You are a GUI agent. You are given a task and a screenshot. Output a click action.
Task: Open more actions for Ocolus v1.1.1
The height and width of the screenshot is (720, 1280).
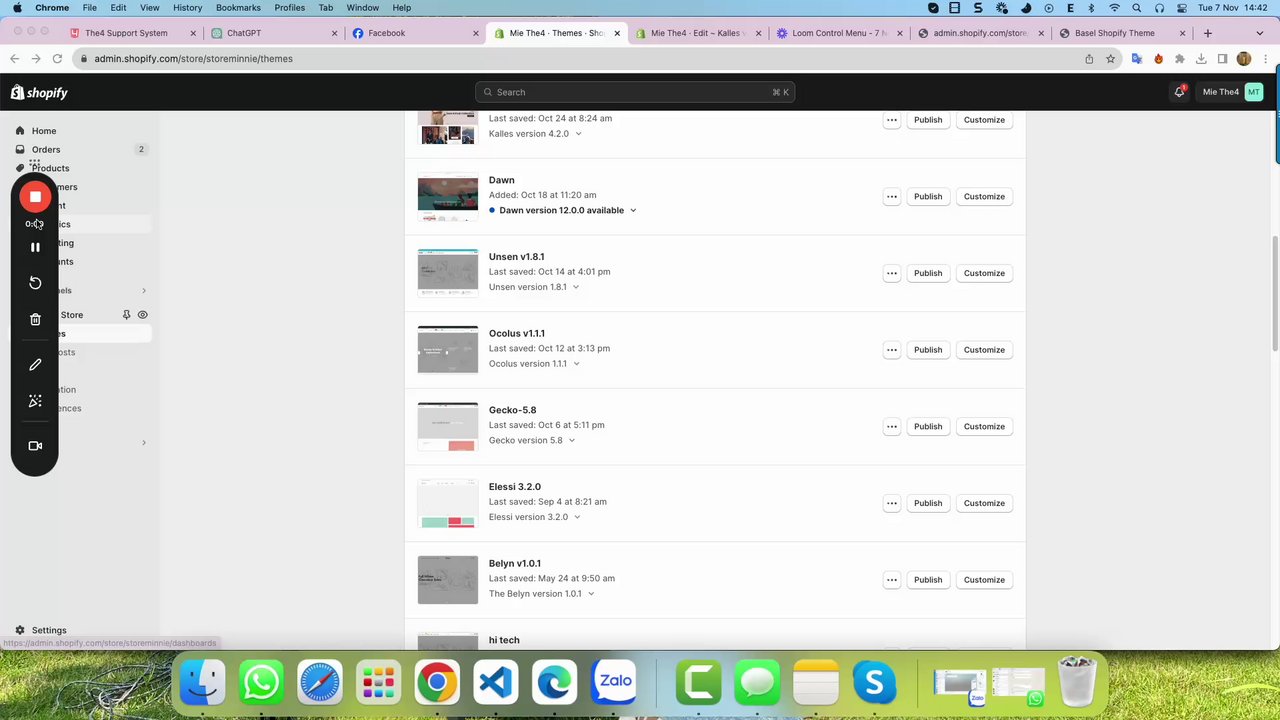pos(891,350)
